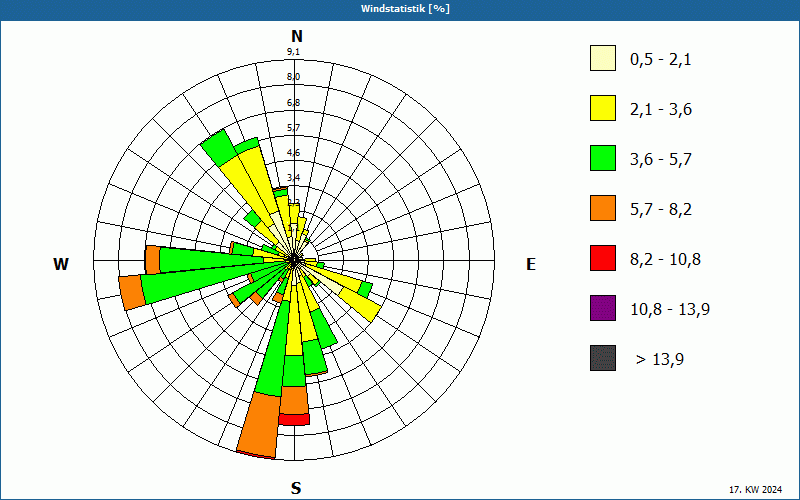Click the dark gray > 13,9 swatch
The height and width of the screenshot is (500, 800).
tap(603, 358)
